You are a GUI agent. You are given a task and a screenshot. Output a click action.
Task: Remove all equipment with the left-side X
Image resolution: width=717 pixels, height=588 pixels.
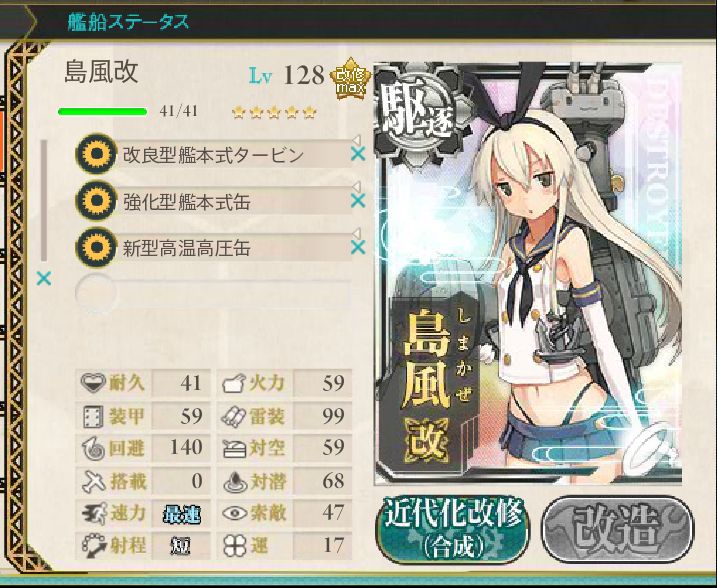44,278
